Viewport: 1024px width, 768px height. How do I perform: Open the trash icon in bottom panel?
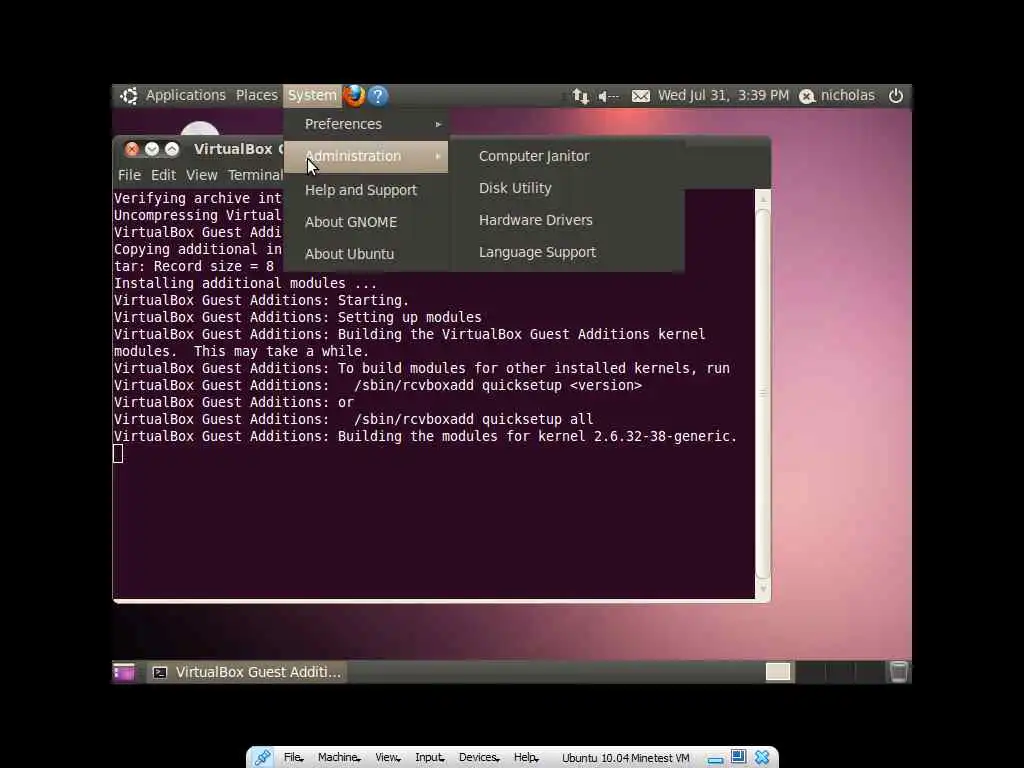point(899,672)
